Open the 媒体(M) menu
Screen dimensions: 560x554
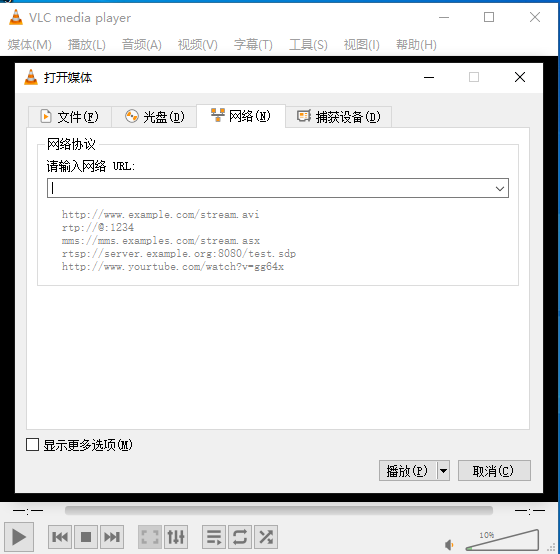30,45
